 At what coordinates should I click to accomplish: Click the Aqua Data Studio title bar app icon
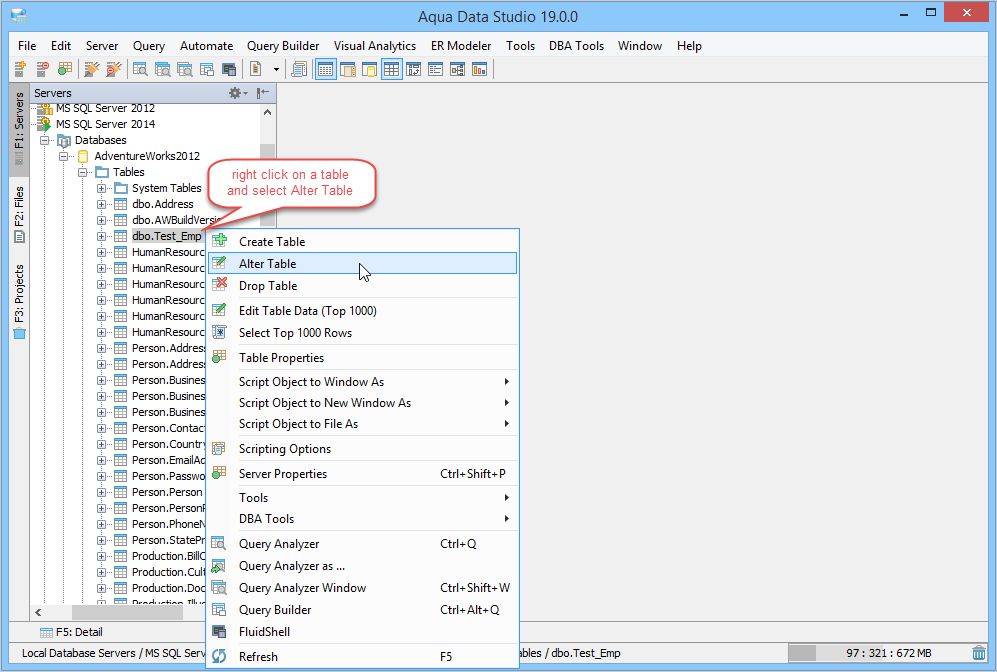pos(19,16)
